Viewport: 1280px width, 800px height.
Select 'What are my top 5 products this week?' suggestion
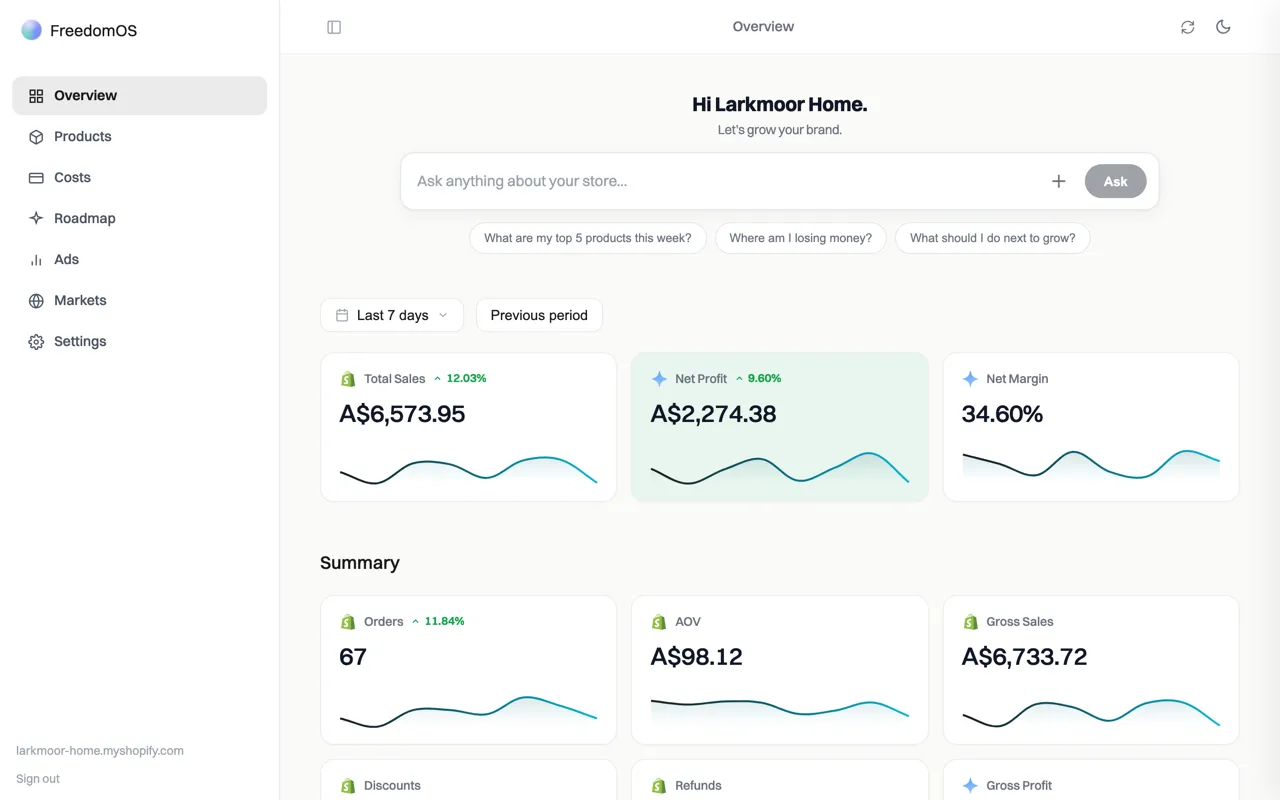click(588, 238)
